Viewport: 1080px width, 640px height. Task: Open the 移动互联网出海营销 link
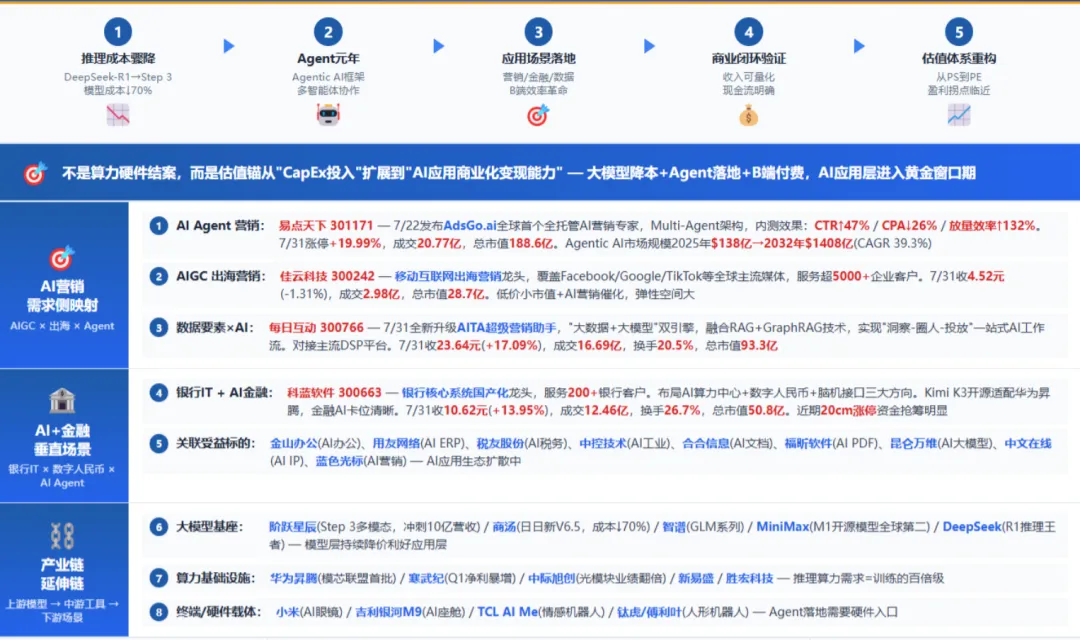pos(448,276)
